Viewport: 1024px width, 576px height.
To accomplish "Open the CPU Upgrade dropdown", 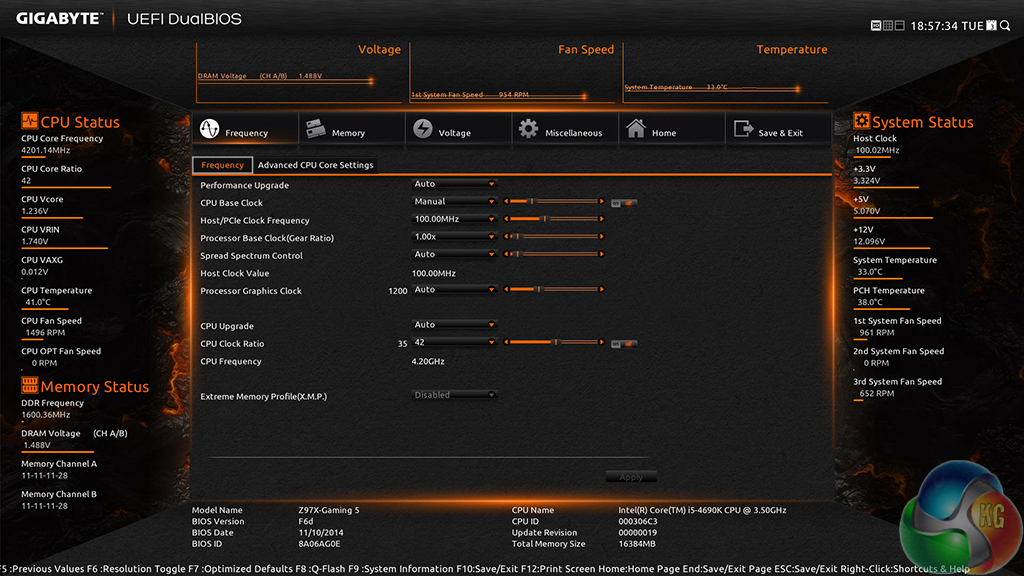I will coord(455,325).
